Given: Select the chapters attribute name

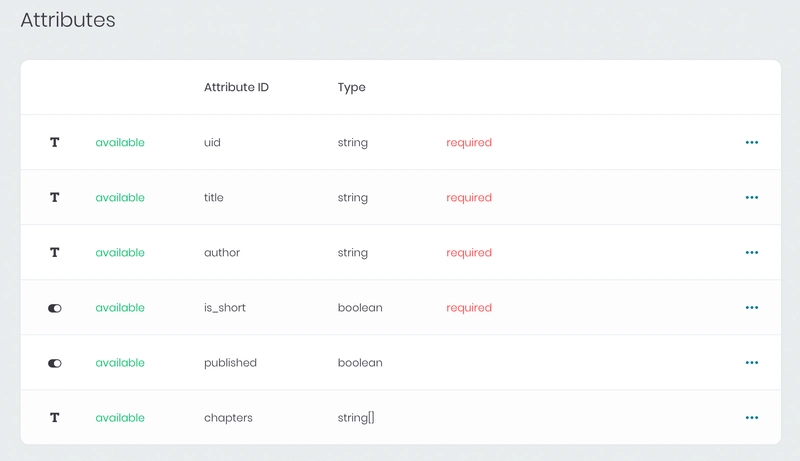Looking at the screenshot, I should tap(228, 418).
